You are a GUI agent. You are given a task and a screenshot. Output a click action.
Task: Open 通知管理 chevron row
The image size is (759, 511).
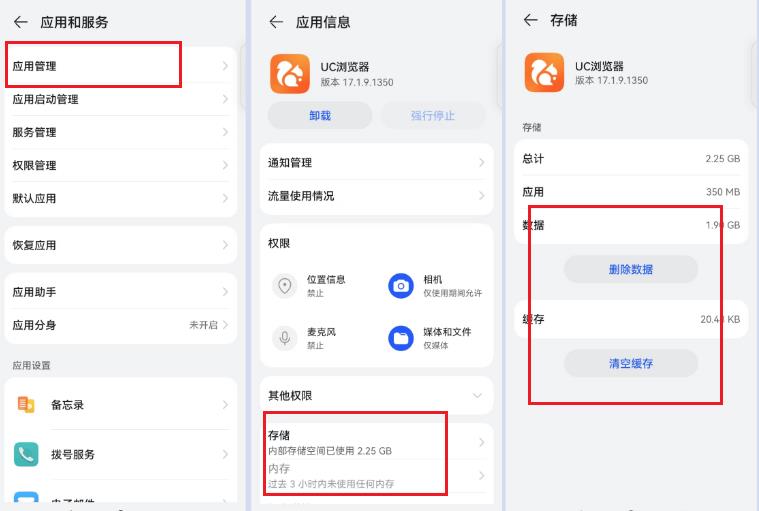pos(376,163)
